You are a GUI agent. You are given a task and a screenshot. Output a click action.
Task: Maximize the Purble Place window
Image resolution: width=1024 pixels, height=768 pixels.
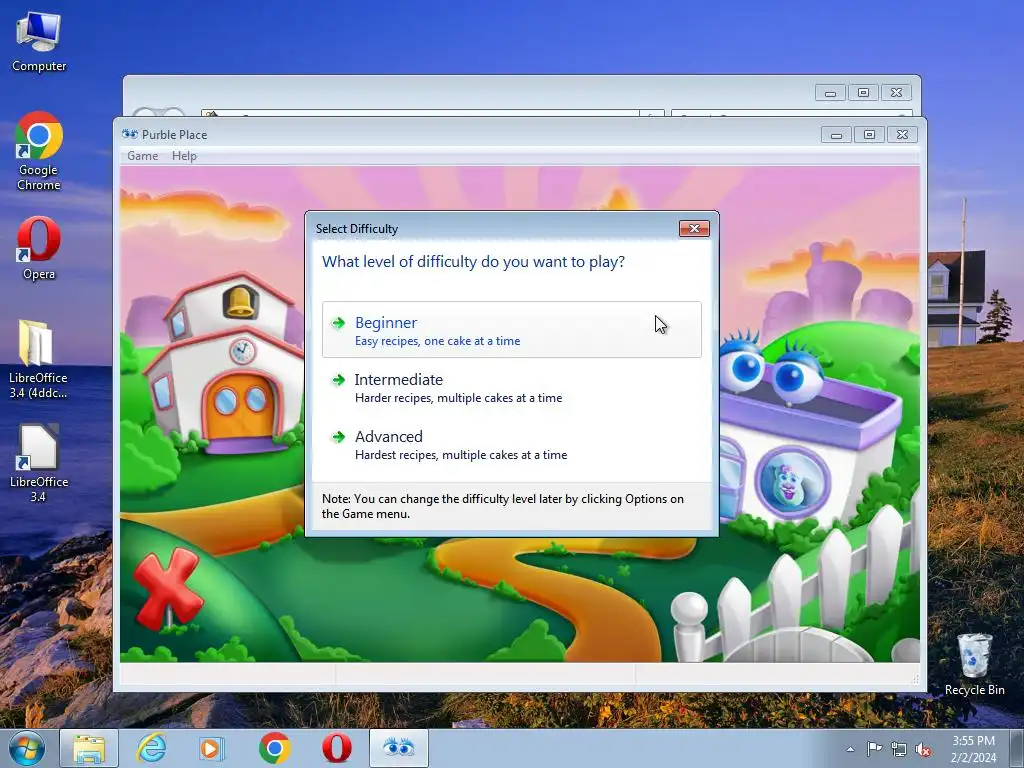pos(869,135)
